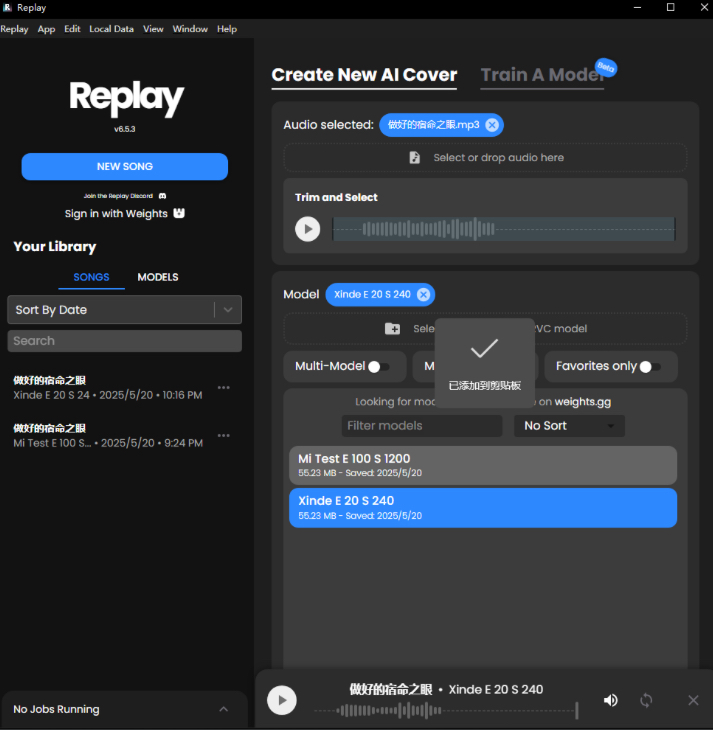Switch to the SONGS library tab
Image resolution: width=713 pixels, height=730 pixels.
[x=91, y=277]
